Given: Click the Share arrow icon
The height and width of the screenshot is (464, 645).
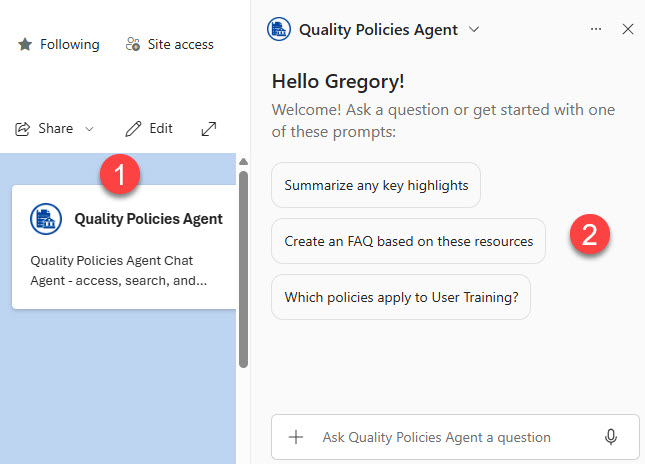Looking at the screenshot, I should [23, 129].
